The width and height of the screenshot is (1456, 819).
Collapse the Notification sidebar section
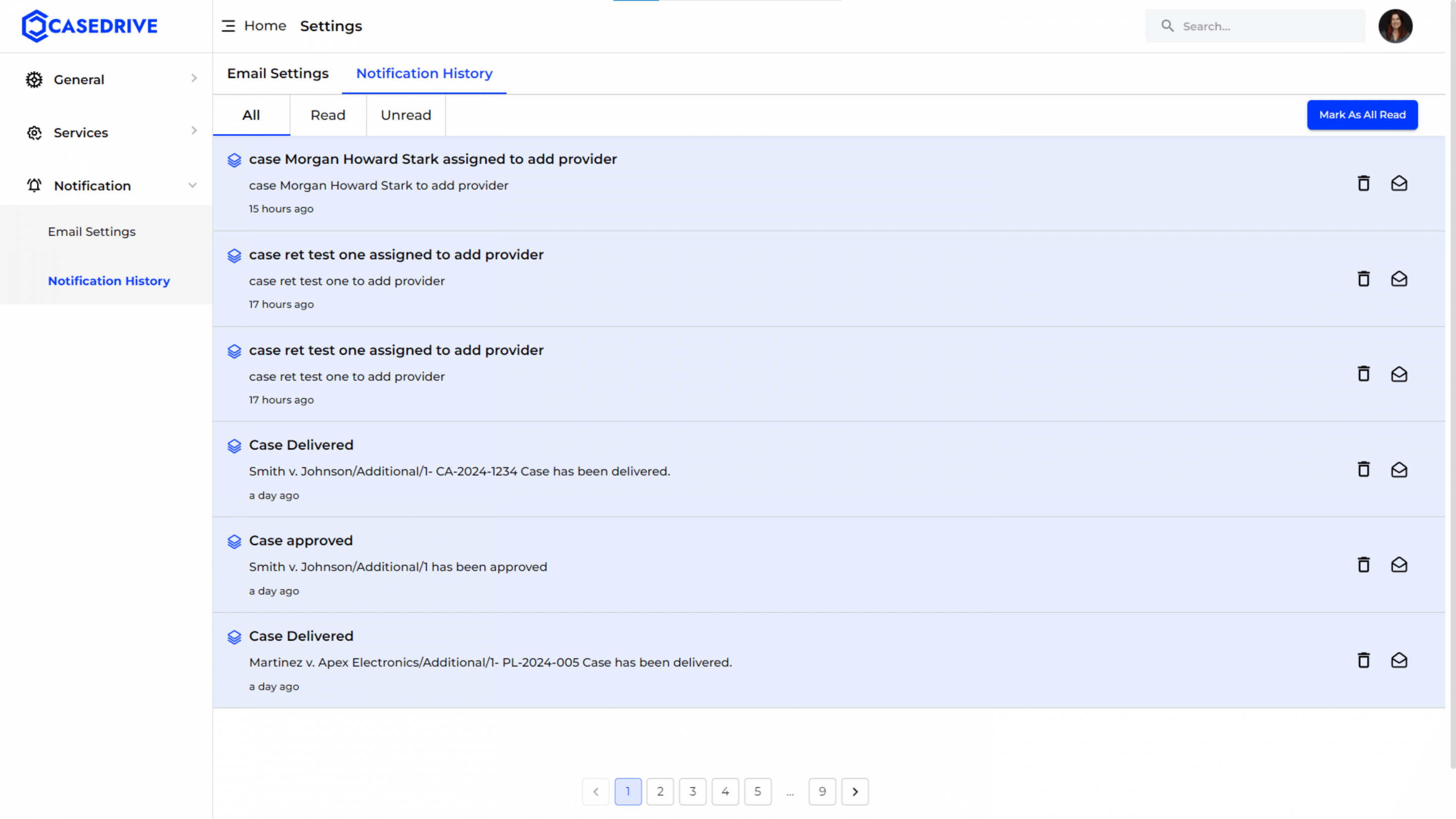tap(193, 186)
